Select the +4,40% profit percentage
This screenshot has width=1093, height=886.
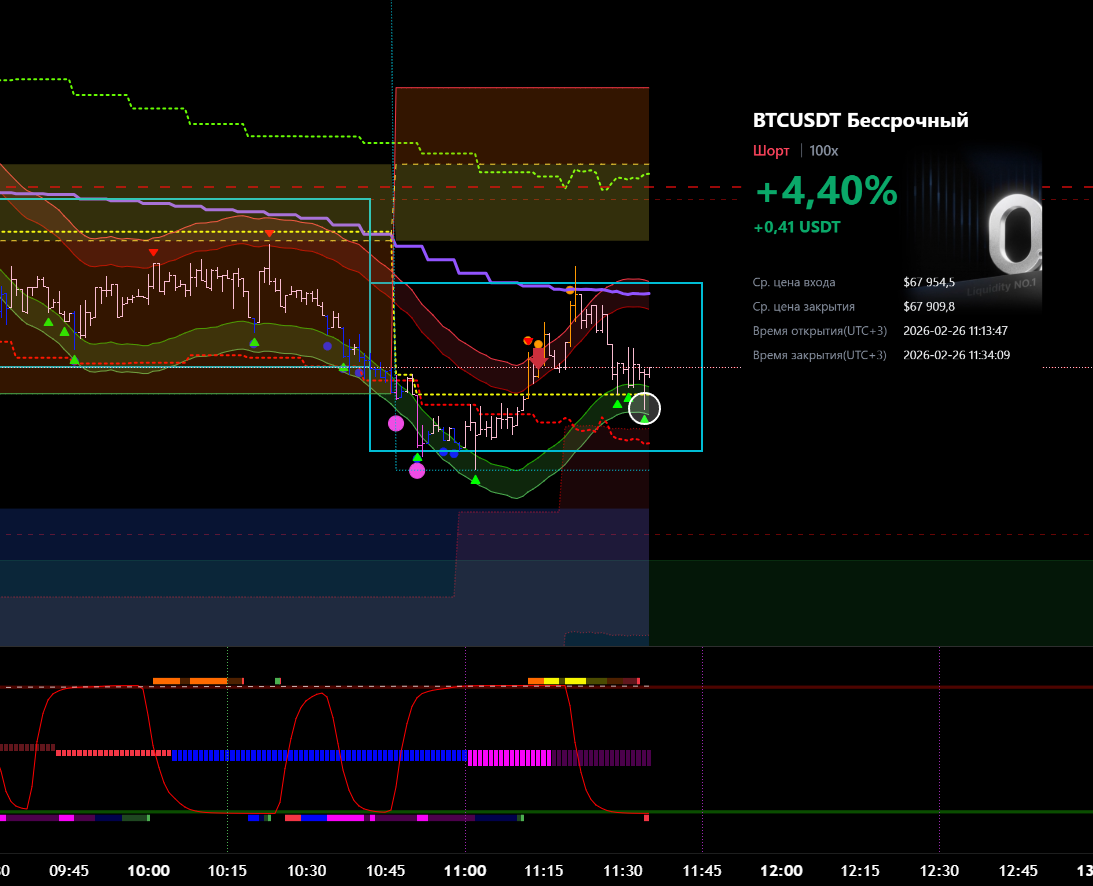point(825,191)
